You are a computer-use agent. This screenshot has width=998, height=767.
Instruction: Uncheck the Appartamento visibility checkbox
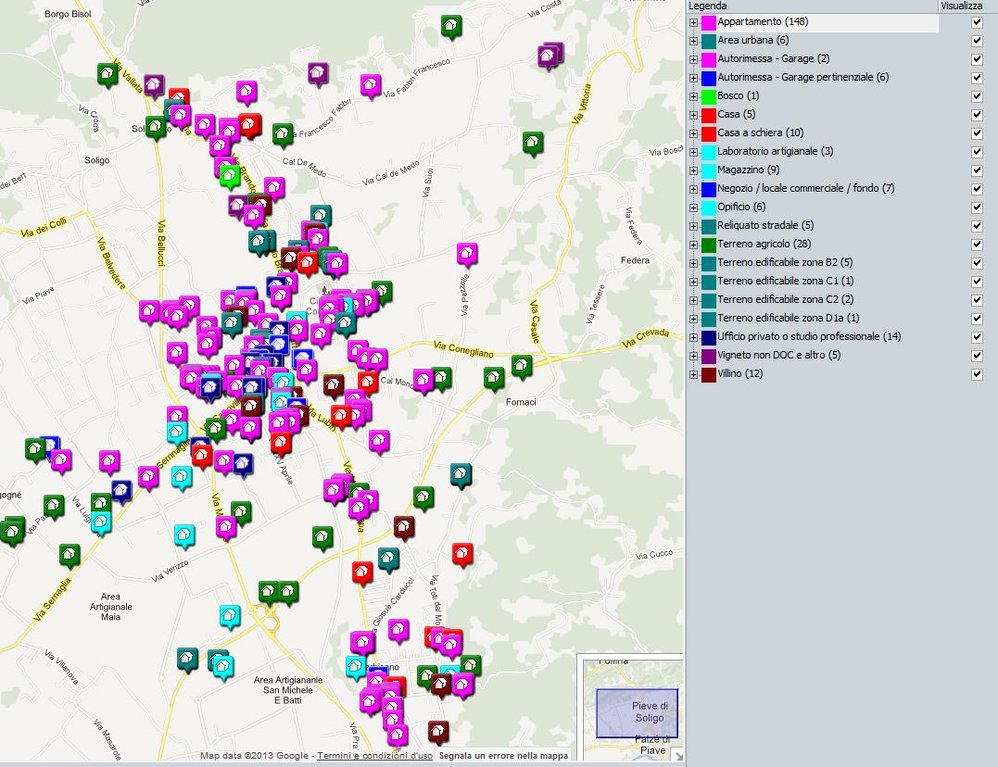click(977, 21)
